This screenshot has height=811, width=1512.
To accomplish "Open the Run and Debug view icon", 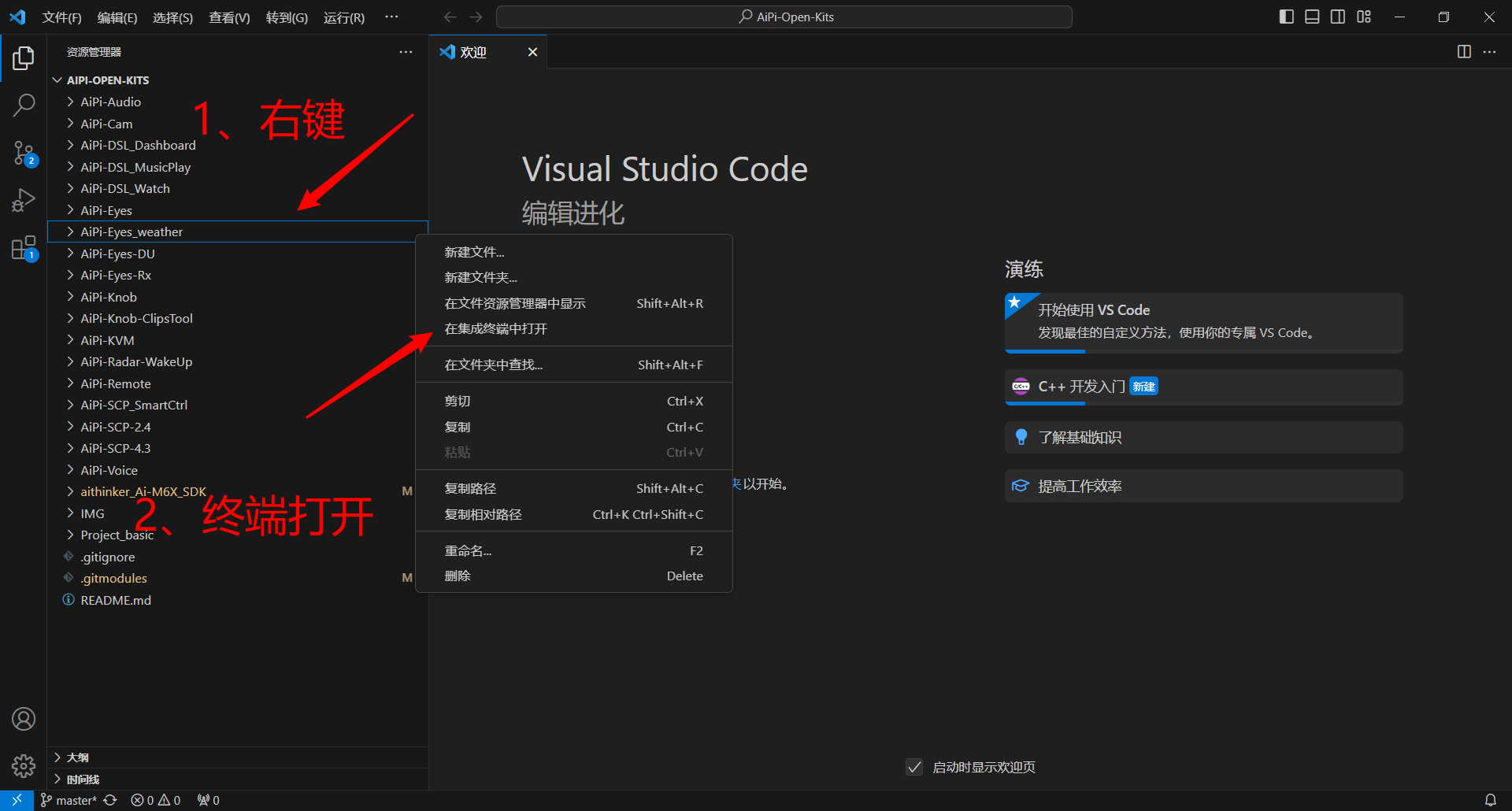I will 24,200.
